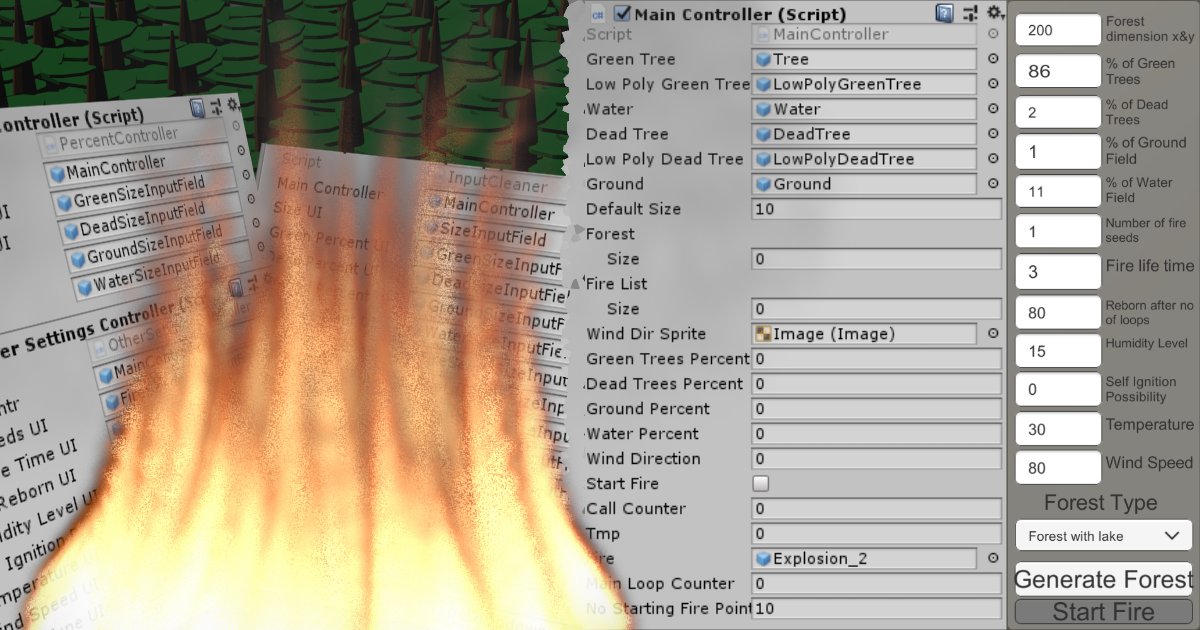
Task: Open the object picker for the Water field
Action: click(x=994, y=109)
